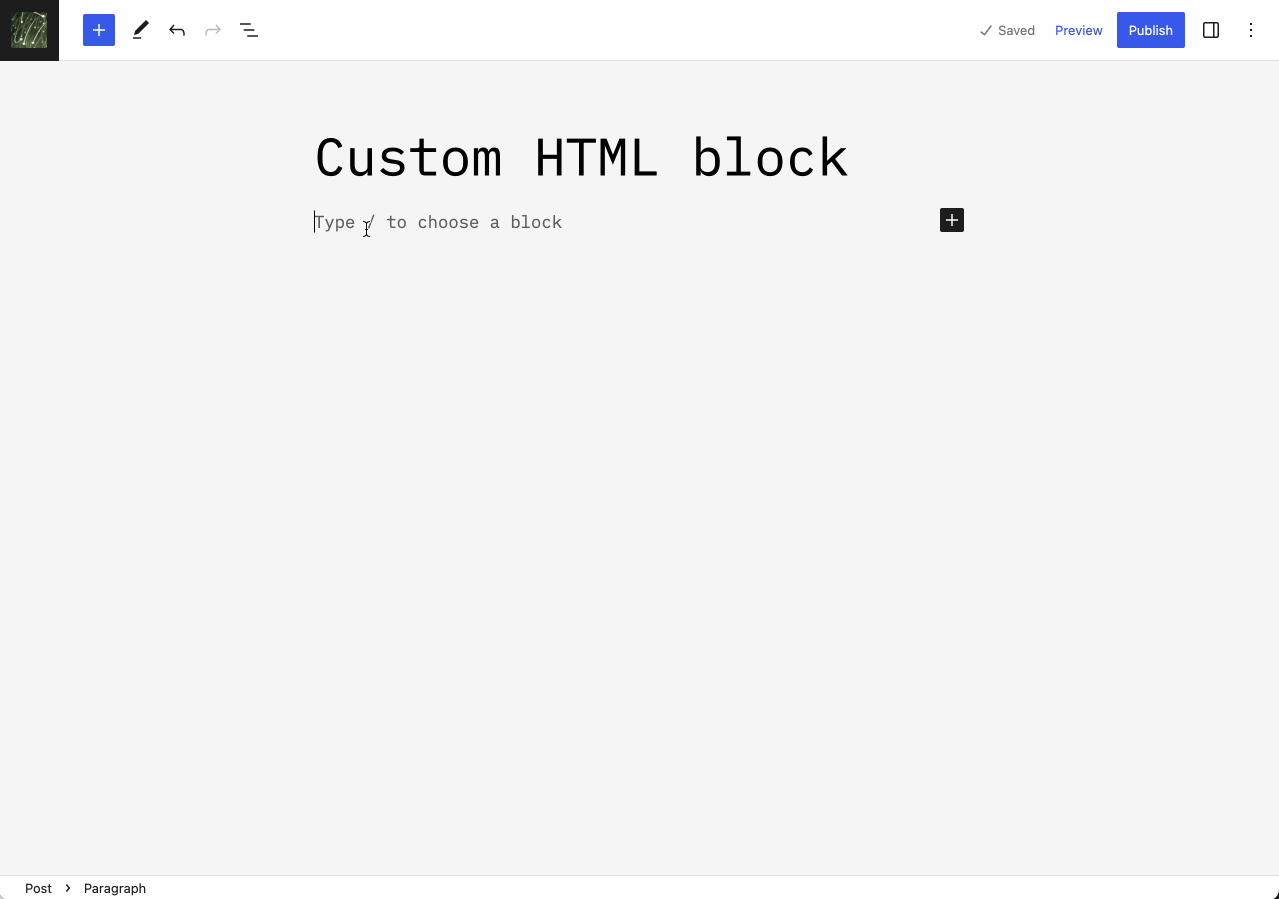Publish the post
1279x899 pixels.
(1150, 30)
